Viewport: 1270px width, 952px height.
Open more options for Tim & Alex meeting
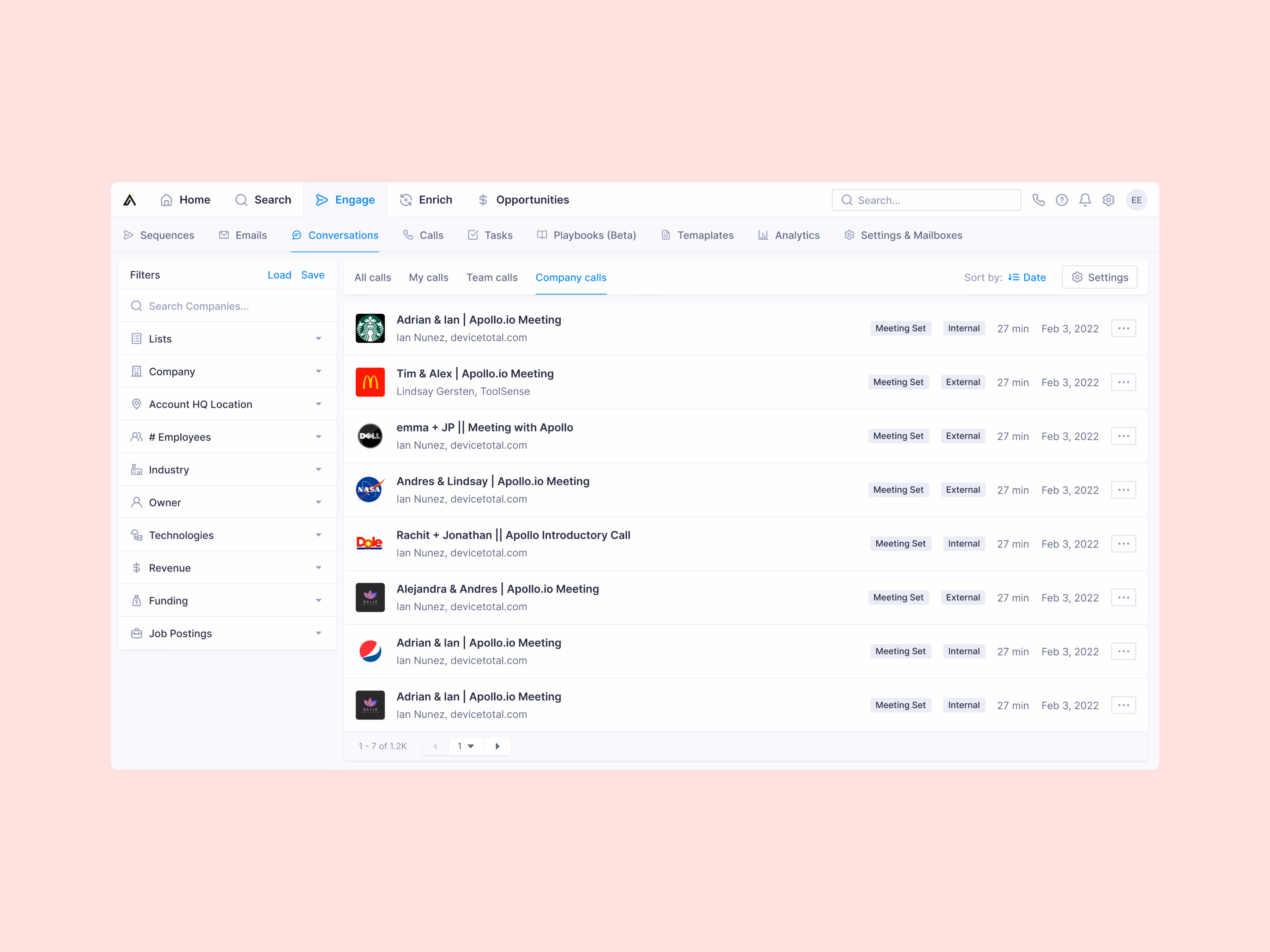pos(1123,382)
